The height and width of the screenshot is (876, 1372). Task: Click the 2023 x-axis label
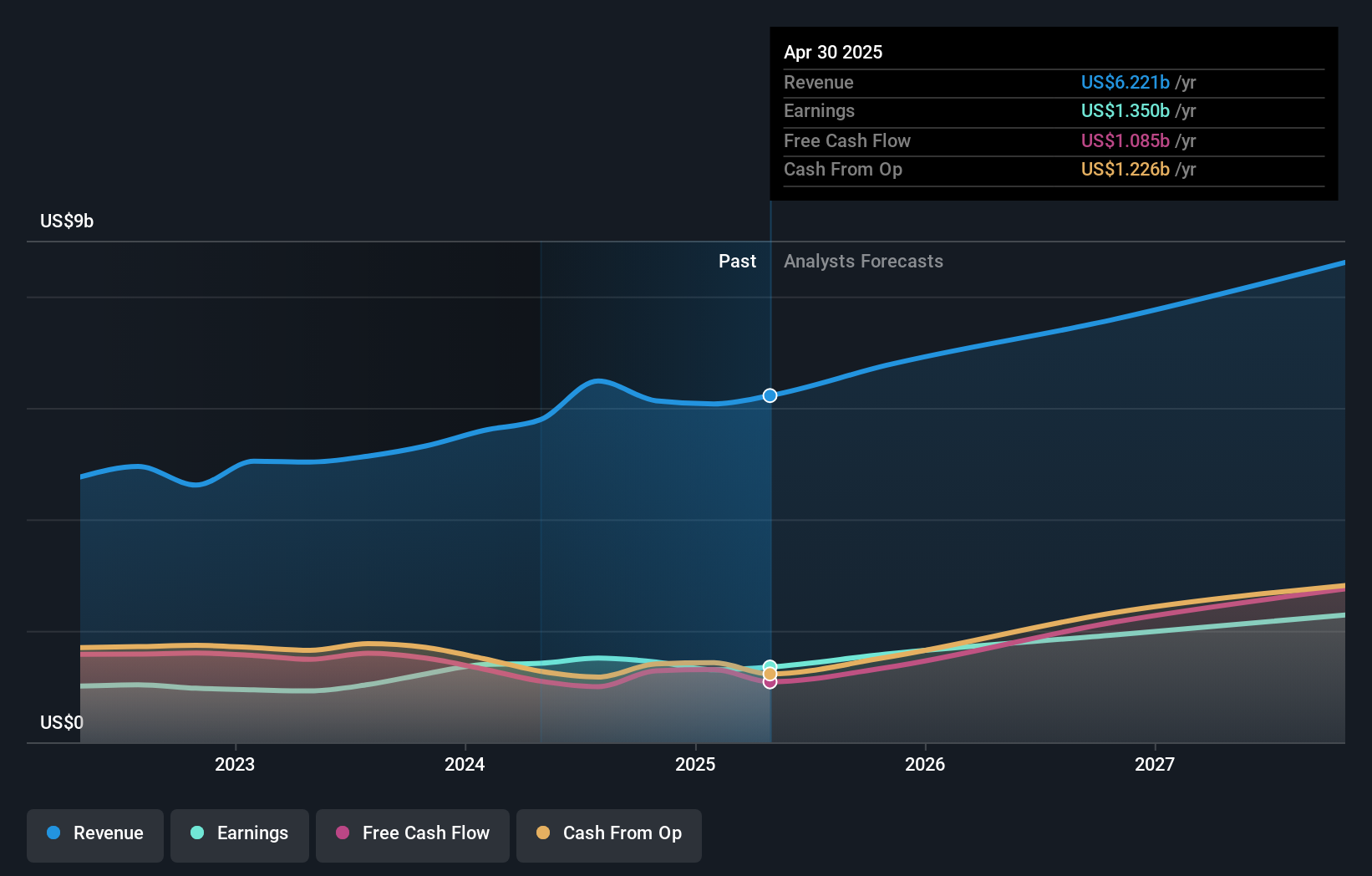(235, 764)
